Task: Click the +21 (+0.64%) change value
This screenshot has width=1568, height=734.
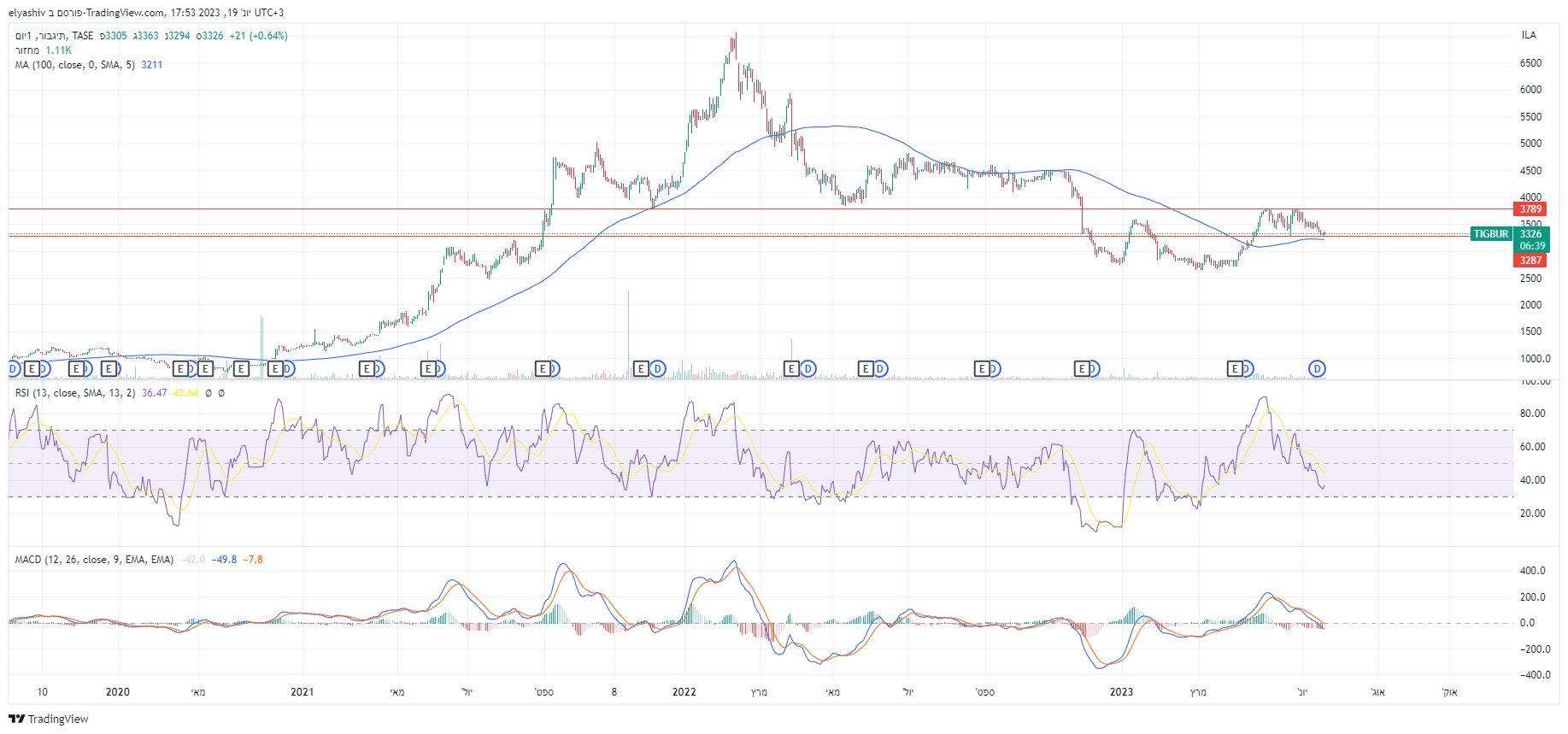Action: 259,36
